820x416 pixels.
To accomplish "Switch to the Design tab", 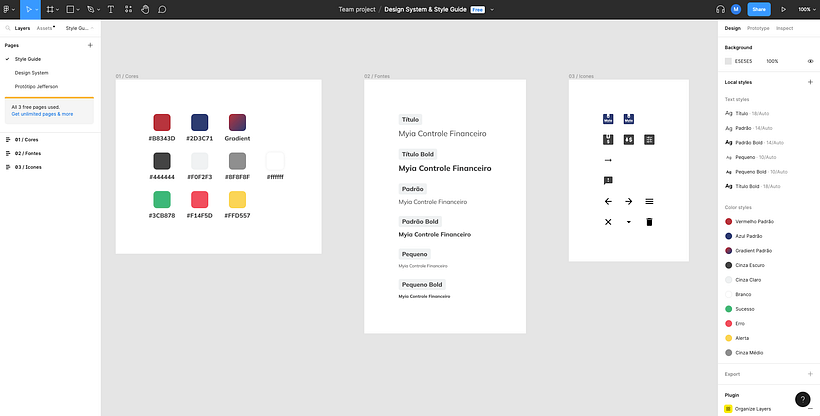I will tap(732, 28).
